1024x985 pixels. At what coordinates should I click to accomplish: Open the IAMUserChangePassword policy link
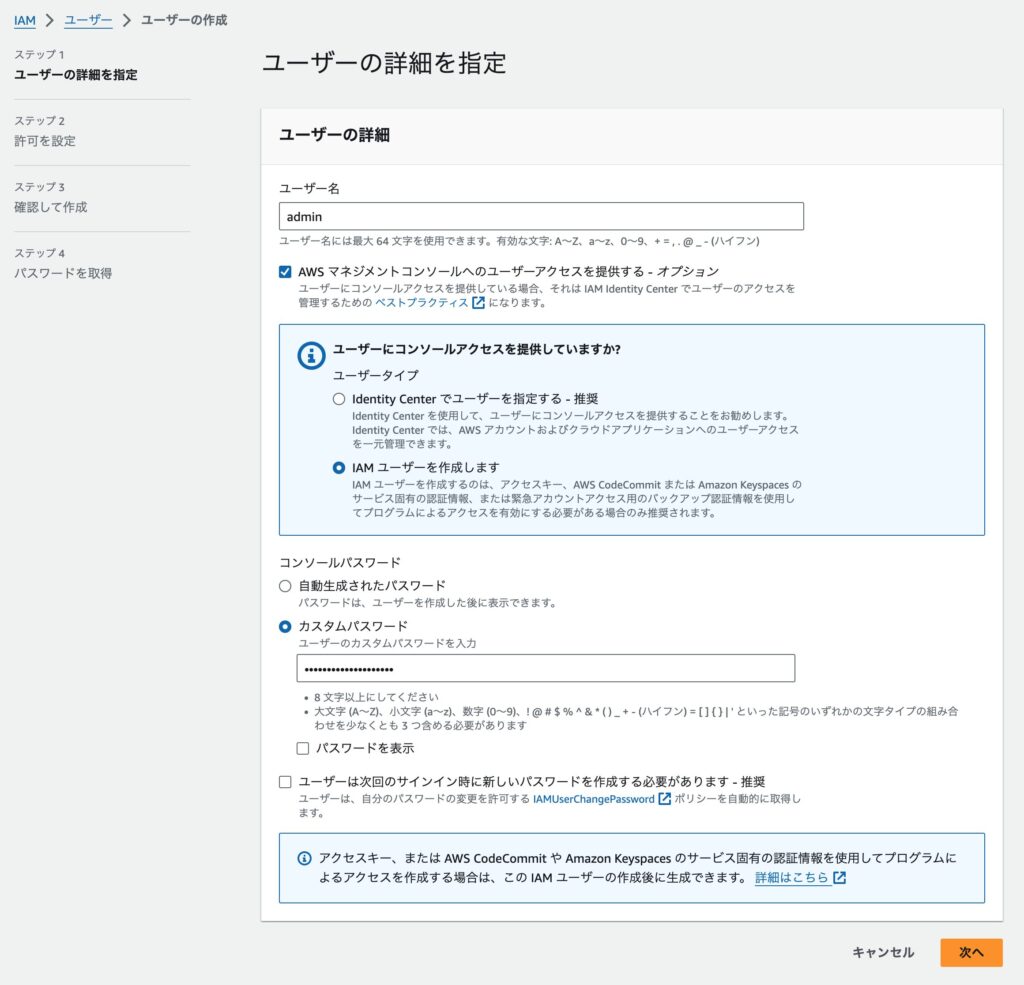click(x=594, y=799)
